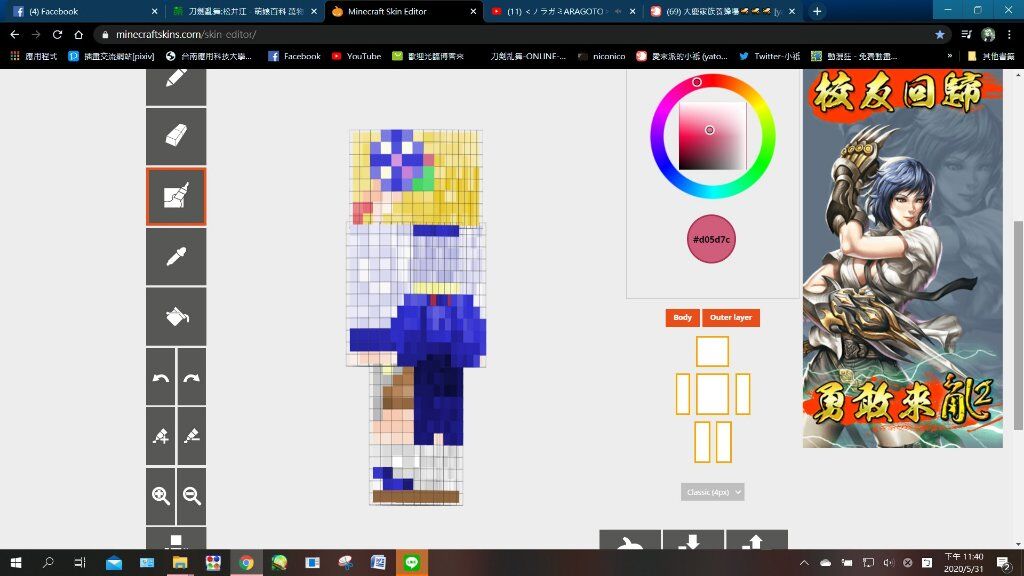Open File Explorer from the taskbar
This screenshot has height=576, width=1024.
tap(180, 562)
